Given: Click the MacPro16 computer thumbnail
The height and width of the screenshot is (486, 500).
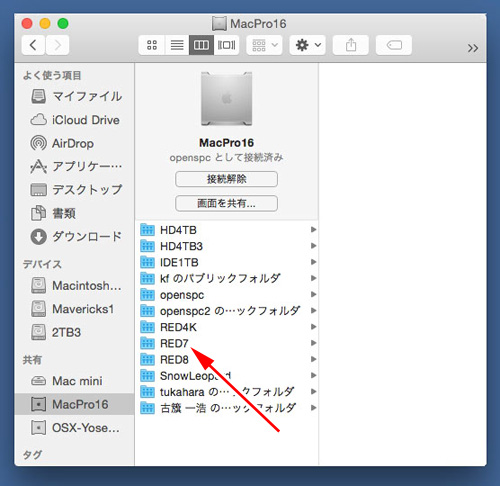Looking at the screenshot, I should 226,99.
